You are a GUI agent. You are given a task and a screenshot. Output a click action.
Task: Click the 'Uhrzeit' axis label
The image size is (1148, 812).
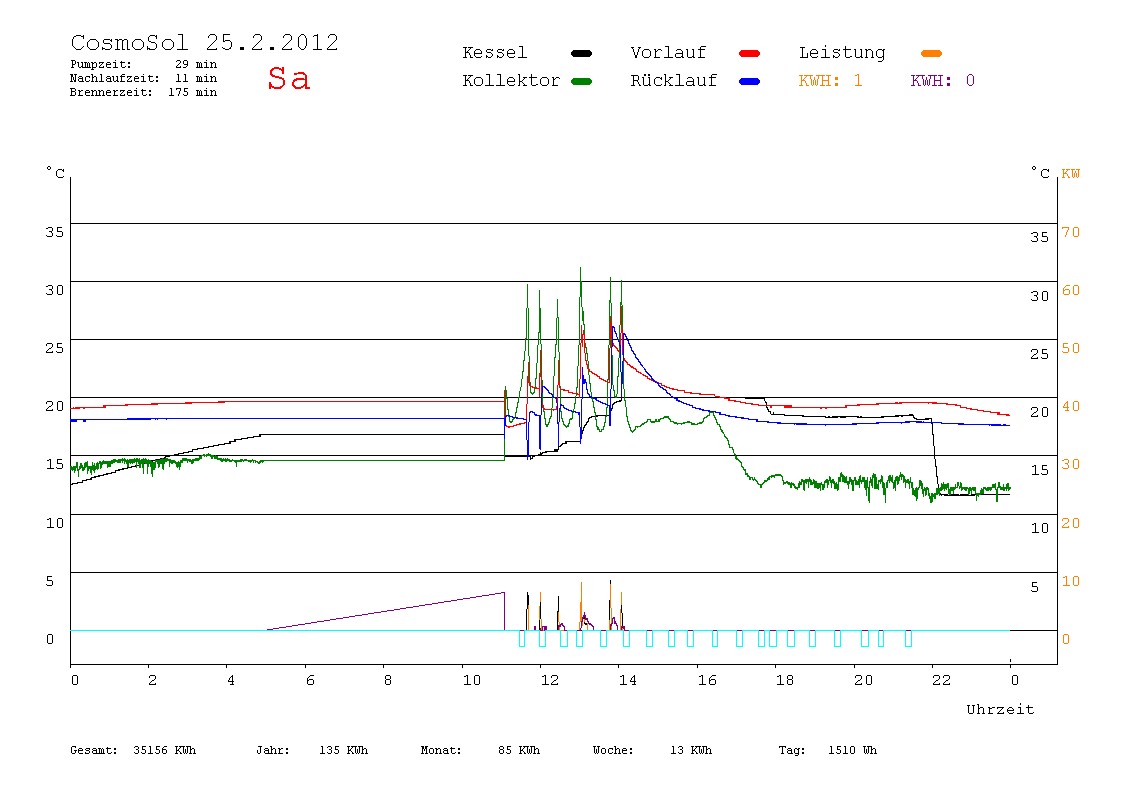coord(1000,709)
